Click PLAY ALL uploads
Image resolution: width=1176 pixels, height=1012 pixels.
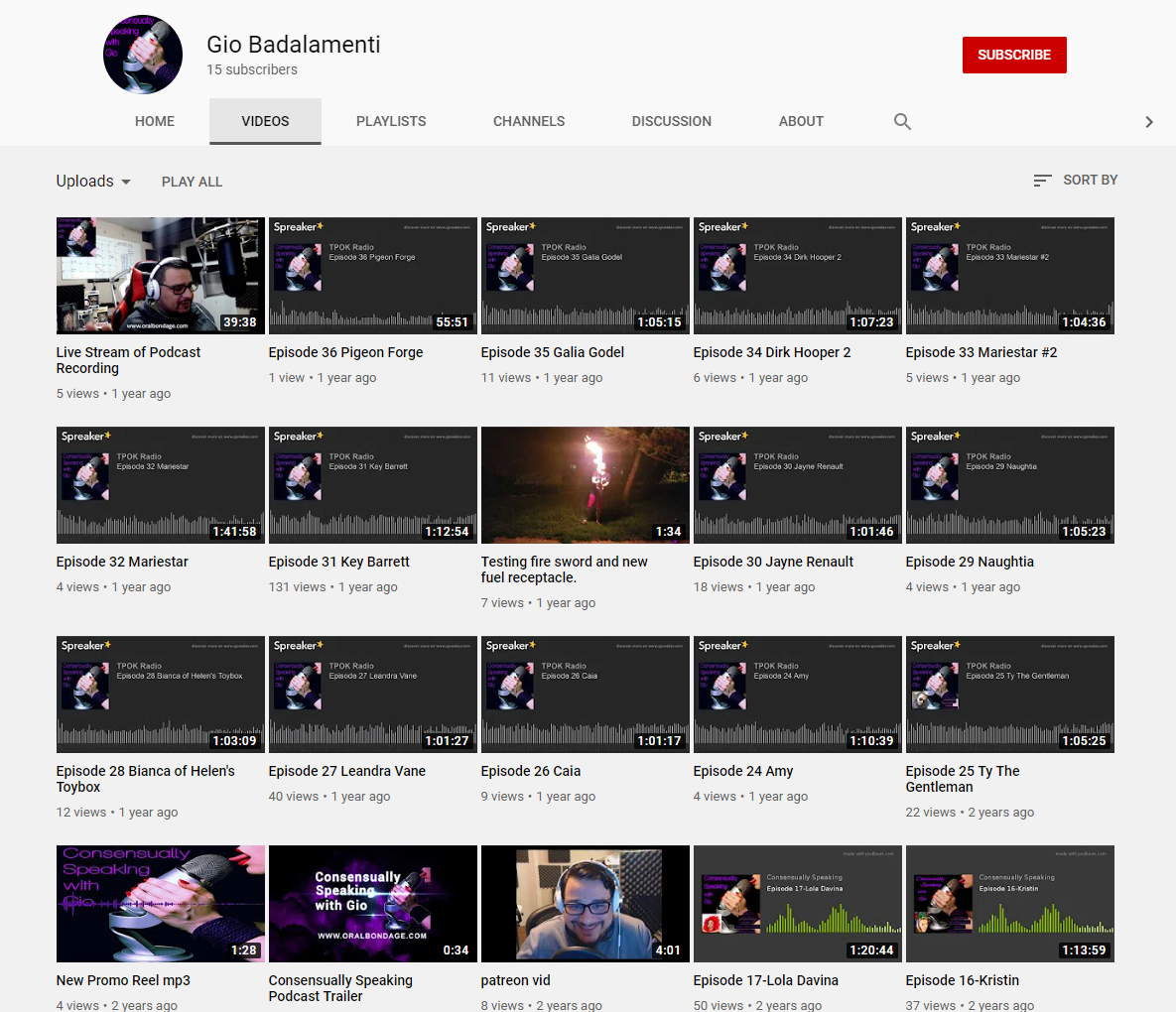tap(192, 182)
